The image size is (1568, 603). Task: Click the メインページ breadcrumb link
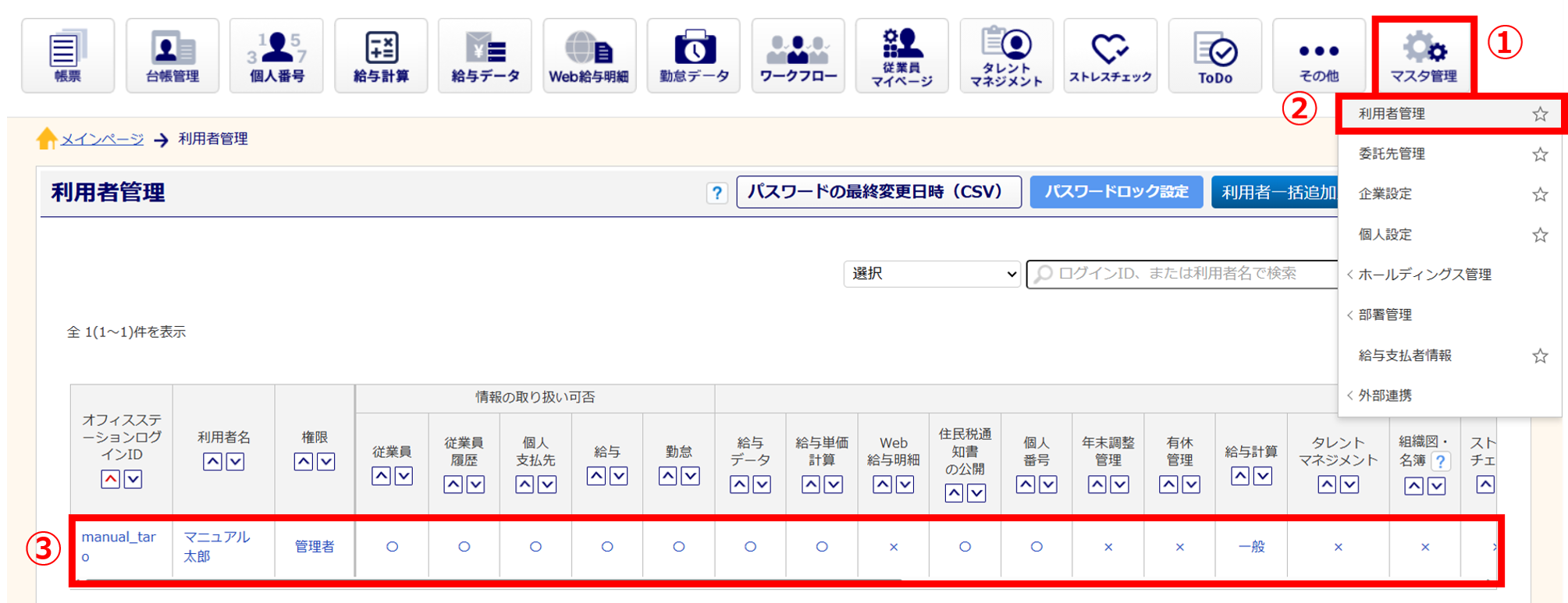tap(102, 139)
